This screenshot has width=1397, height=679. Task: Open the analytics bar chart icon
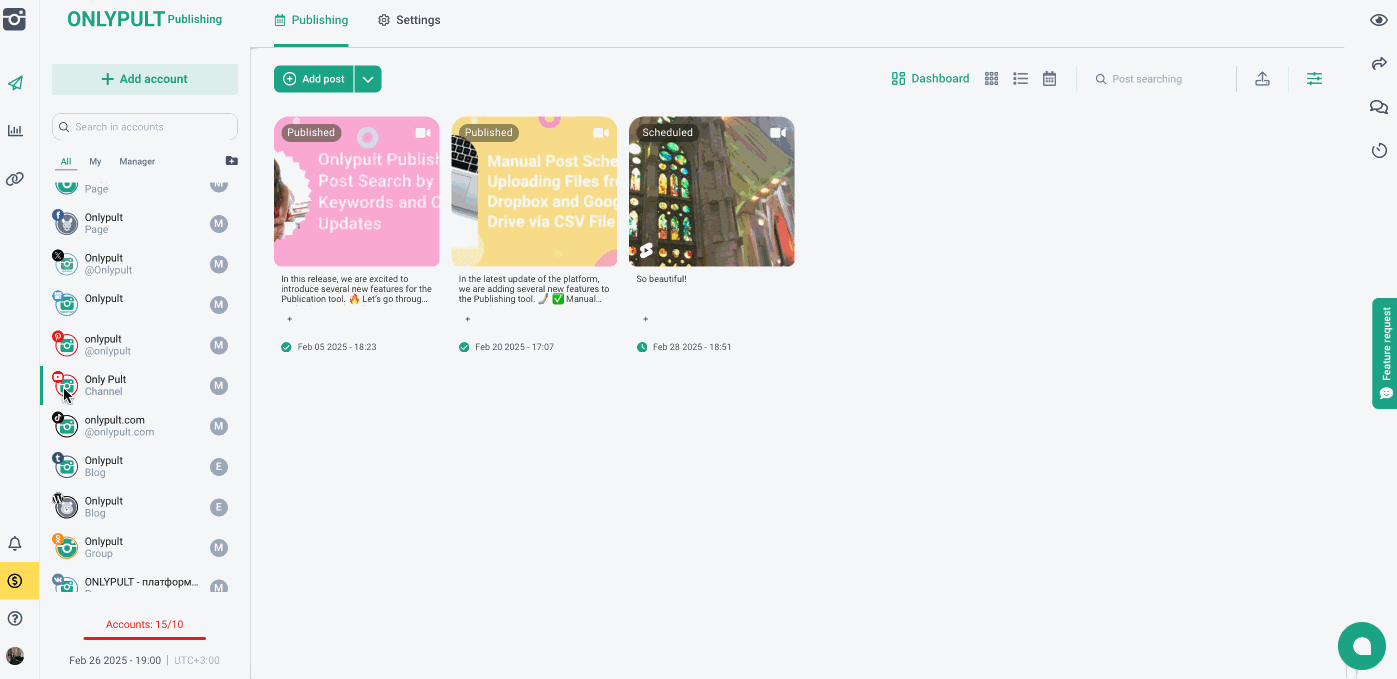[x=15, y=130]
